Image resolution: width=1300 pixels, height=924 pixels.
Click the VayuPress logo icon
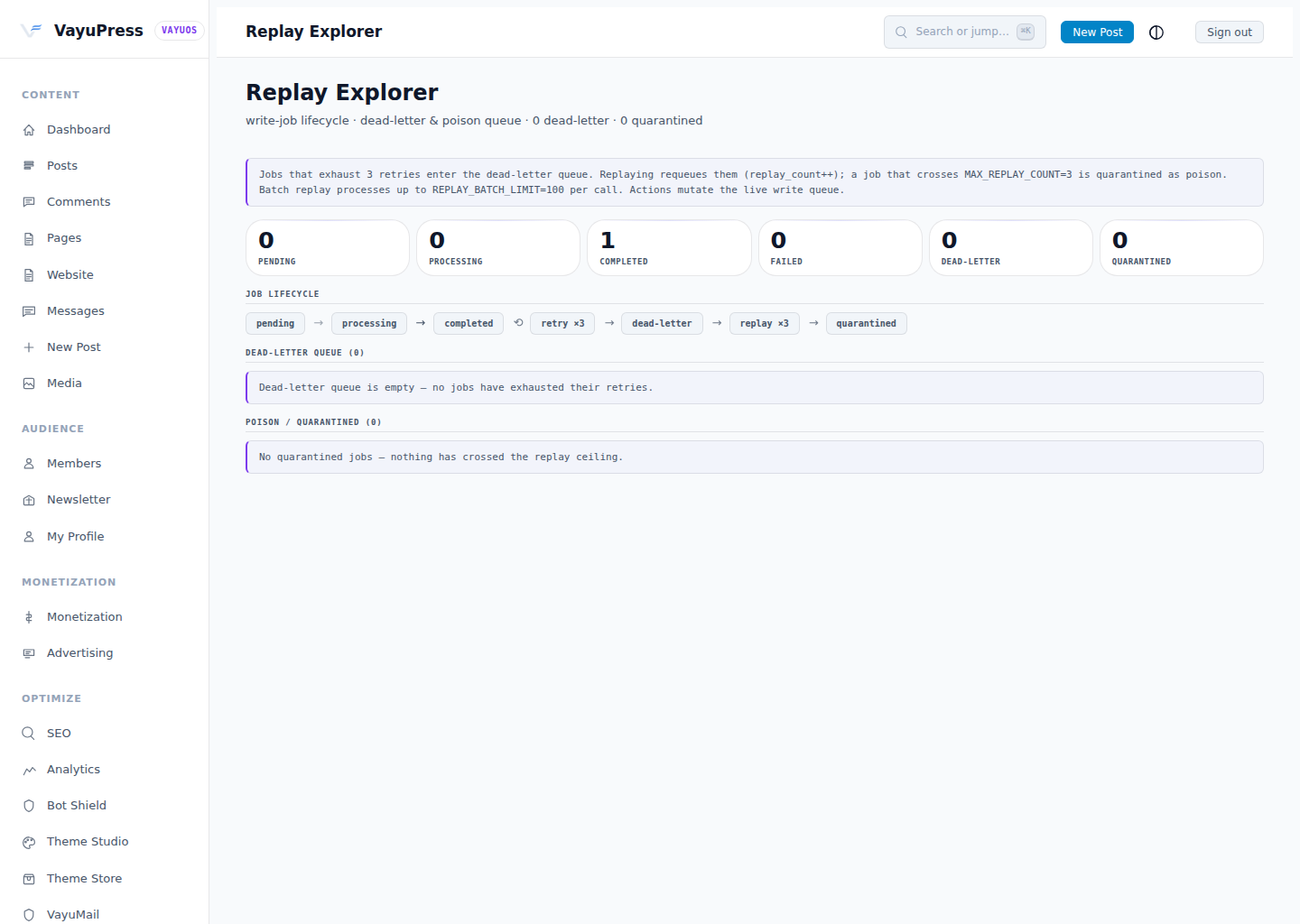pos(32,30)
